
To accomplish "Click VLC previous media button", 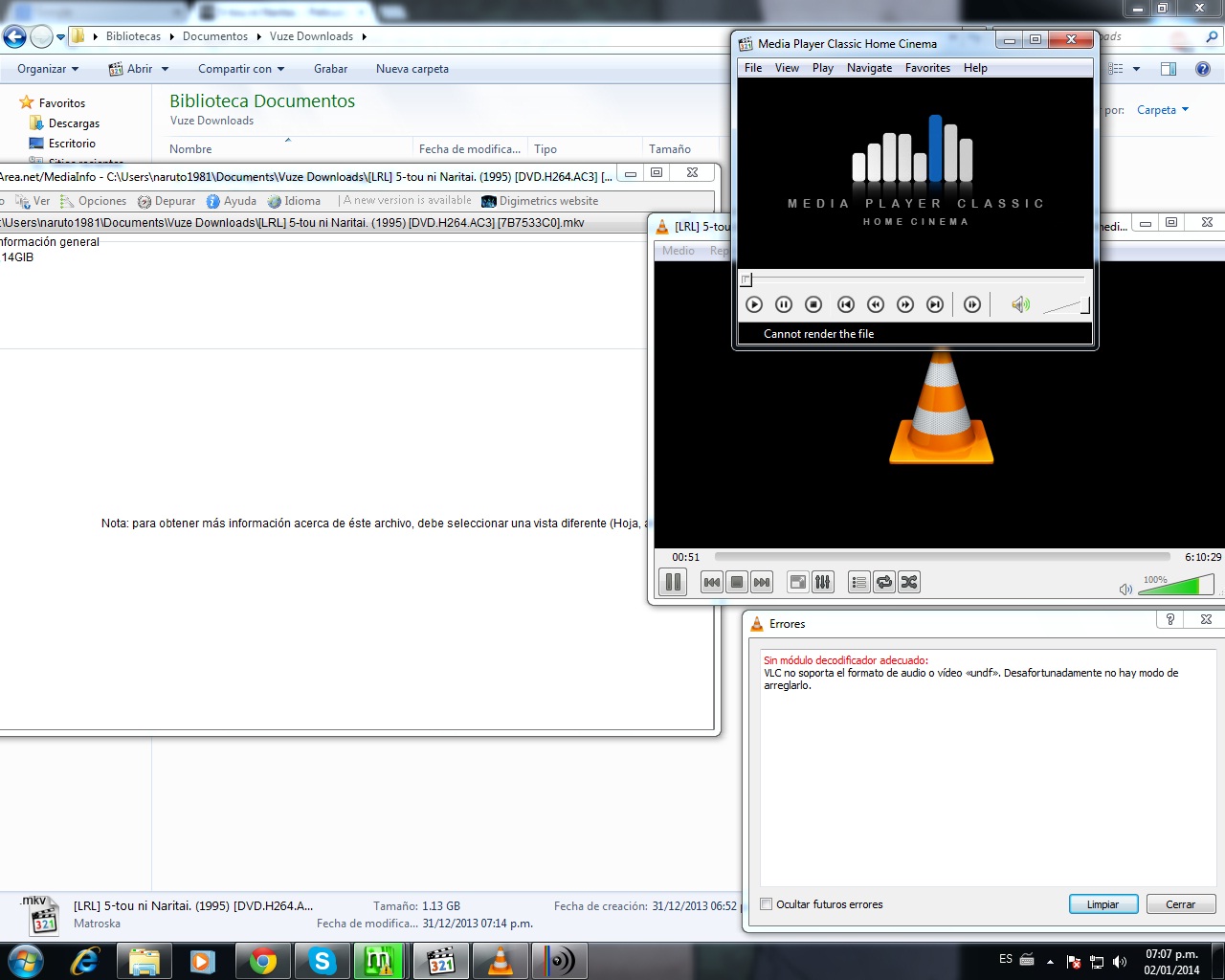I will click(712, 582).
